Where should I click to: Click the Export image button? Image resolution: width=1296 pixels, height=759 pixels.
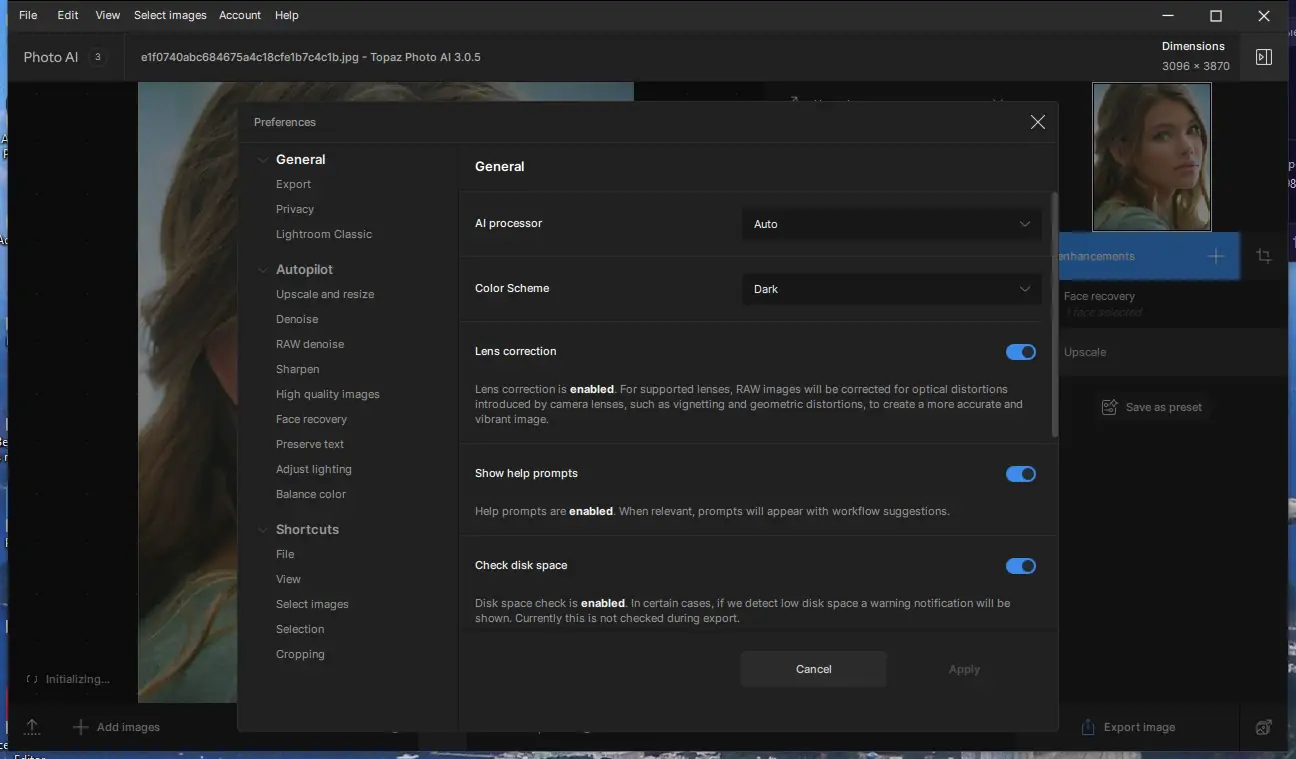tap(1128, 727)
